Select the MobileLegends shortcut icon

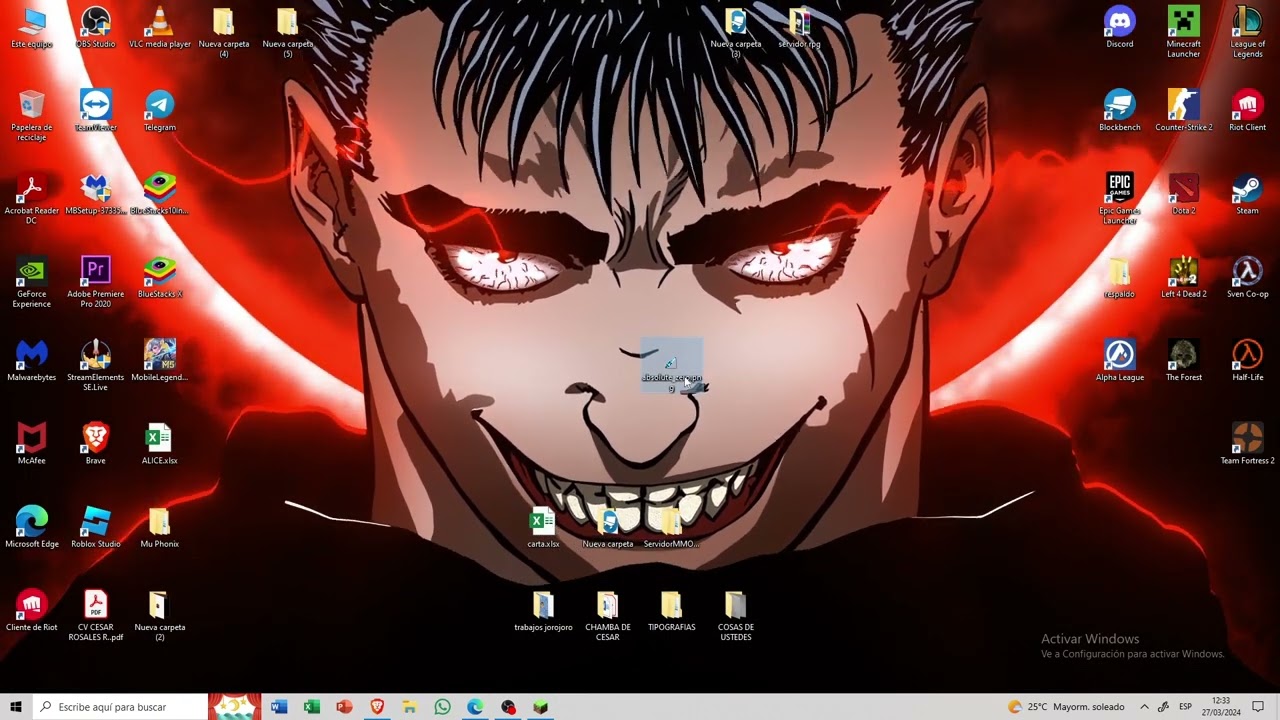(x=160, y=361)
